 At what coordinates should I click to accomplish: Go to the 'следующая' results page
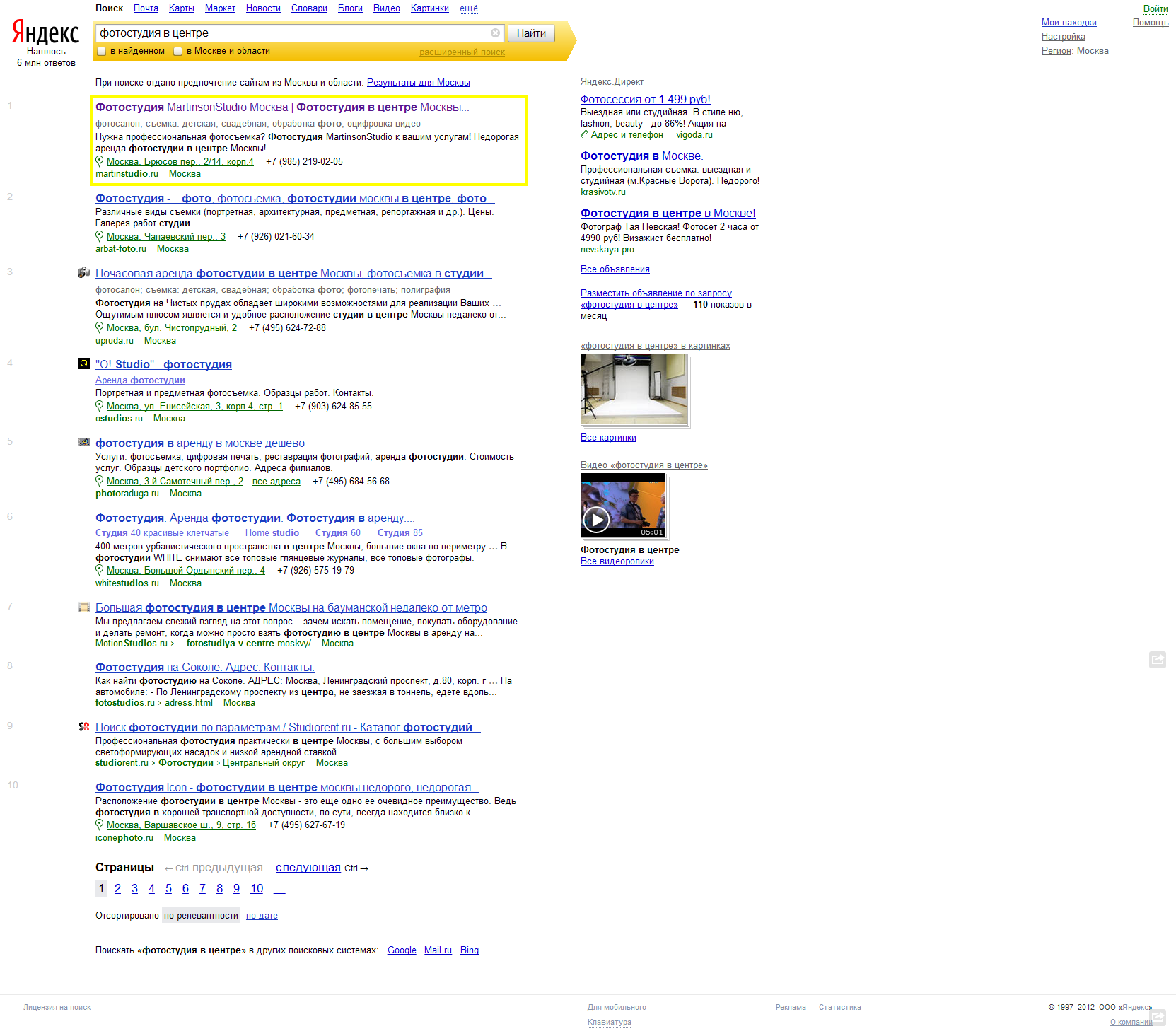pos(308,868)
